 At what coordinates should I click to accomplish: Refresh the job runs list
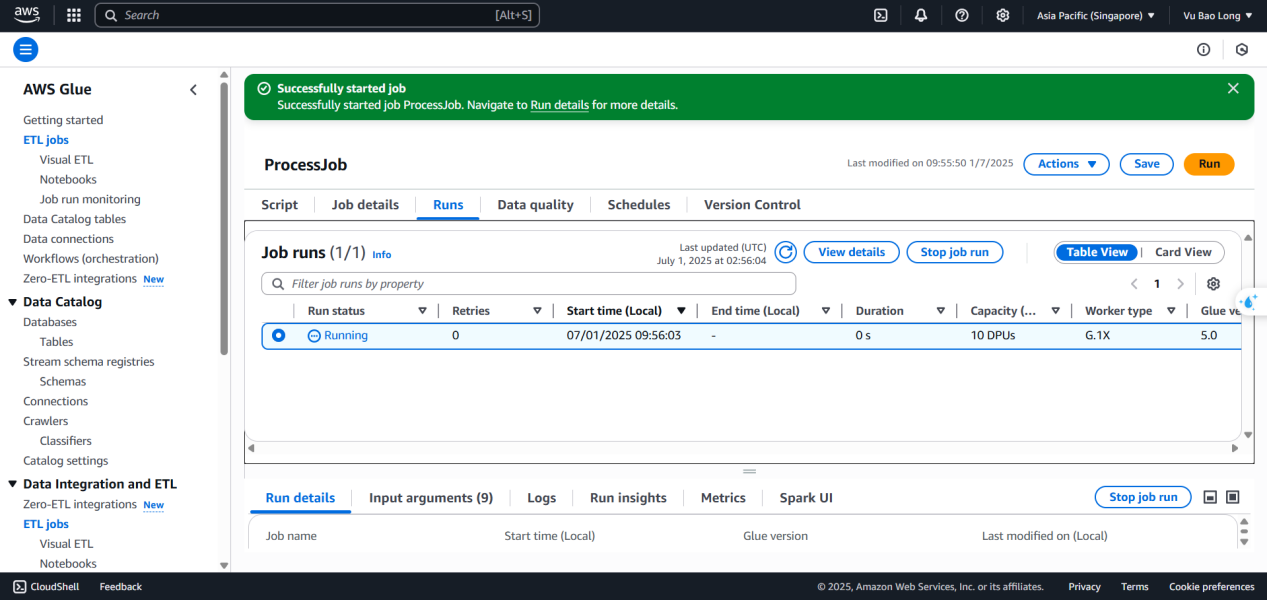[786, 252]
